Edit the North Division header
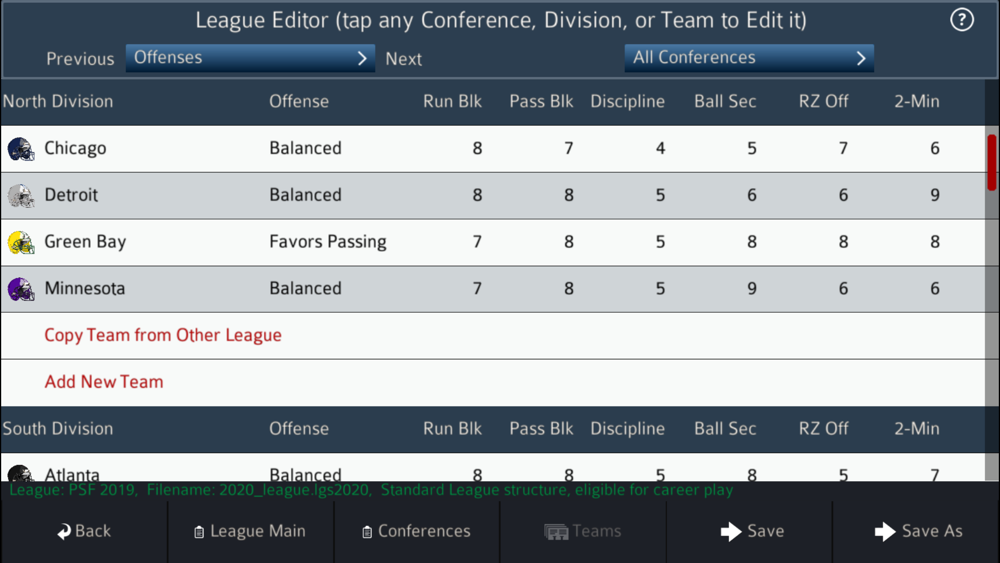This screenshot has height=563, width=1000. tap(58, 102)
